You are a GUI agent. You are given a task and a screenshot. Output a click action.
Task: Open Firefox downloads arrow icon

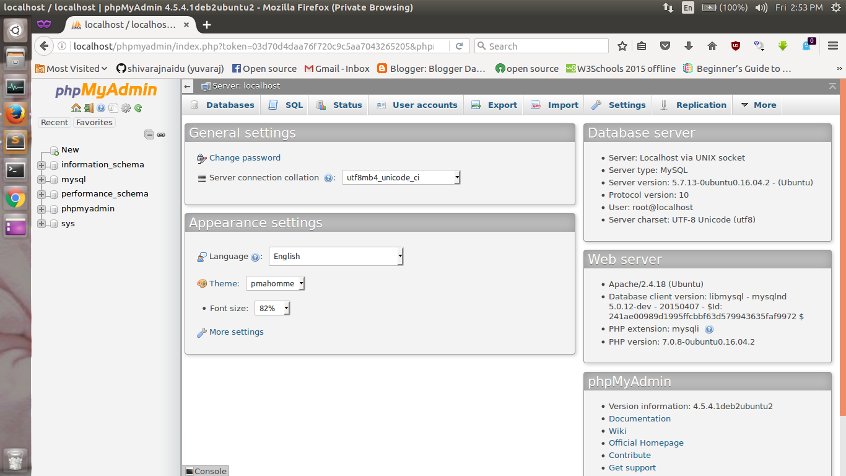688,46
